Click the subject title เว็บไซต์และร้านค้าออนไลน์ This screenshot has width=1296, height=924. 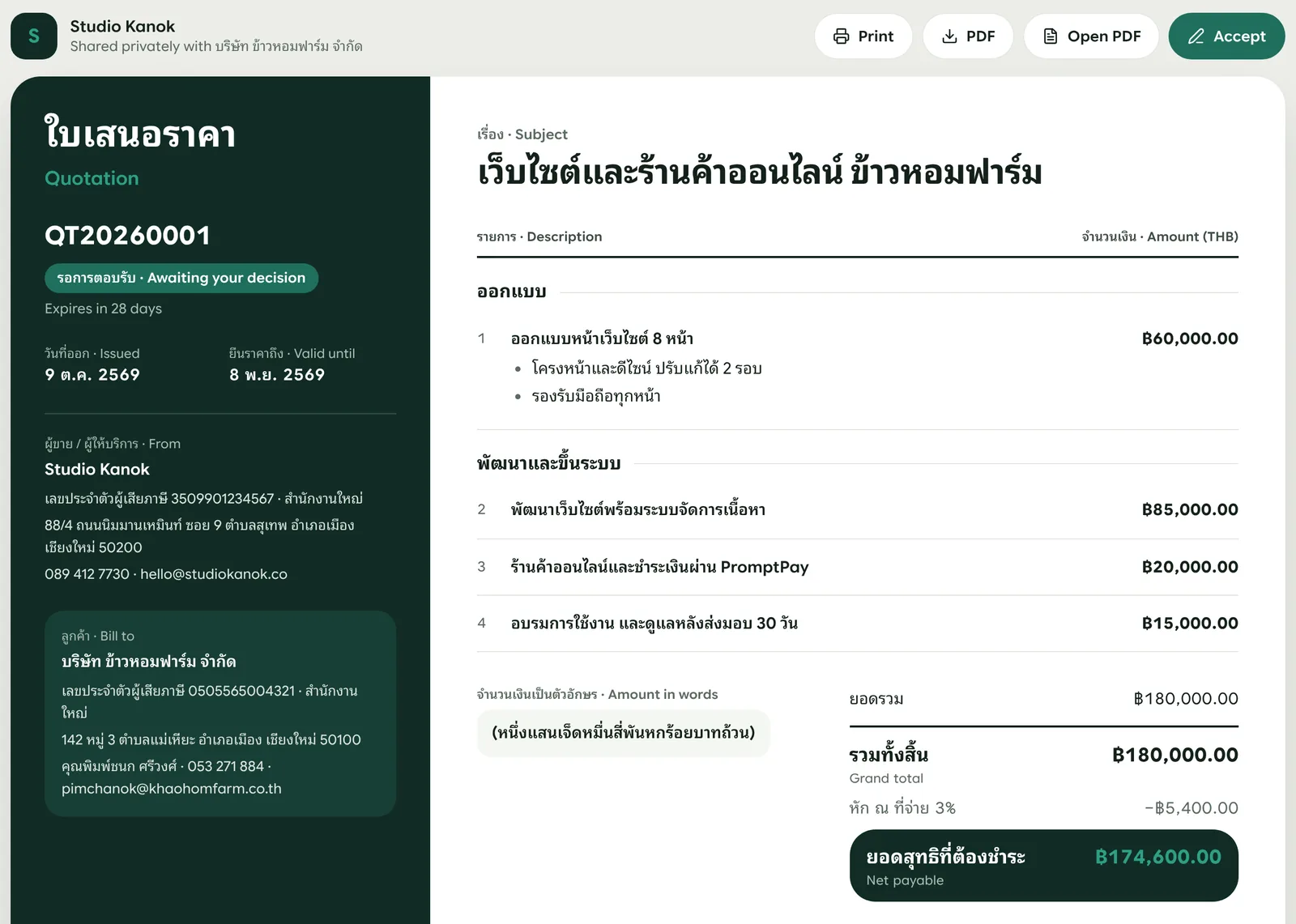pyautogui.click(x=760, y=172)
